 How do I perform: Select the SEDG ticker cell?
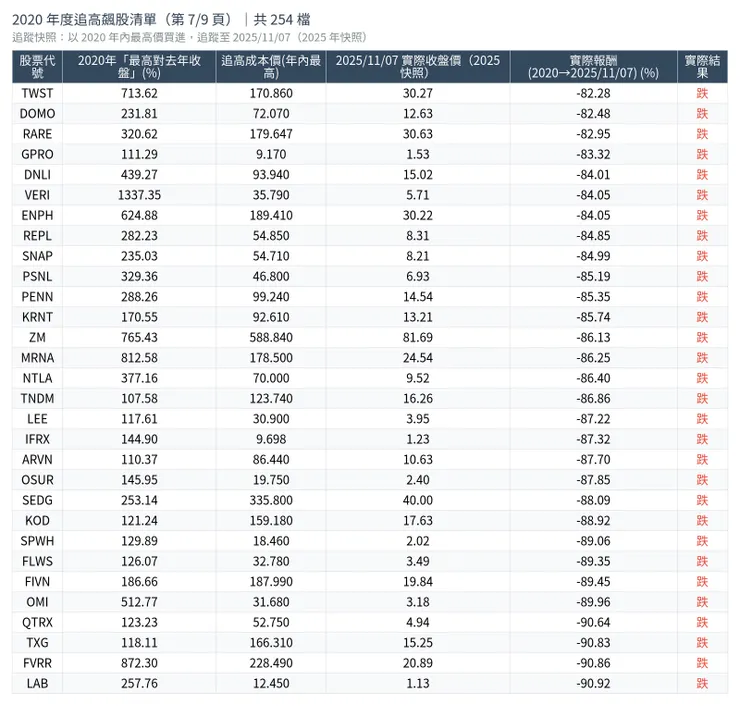[37, 500]
